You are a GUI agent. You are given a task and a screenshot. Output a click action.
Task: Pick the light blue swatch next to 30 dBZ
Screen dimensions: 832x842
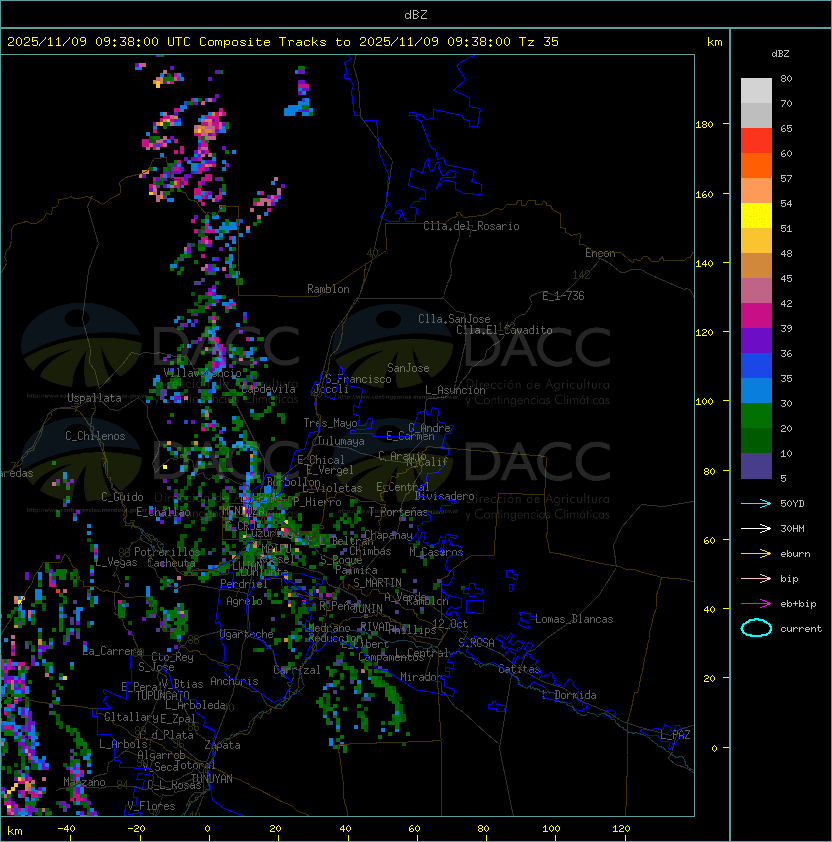[x=756, y=390]
